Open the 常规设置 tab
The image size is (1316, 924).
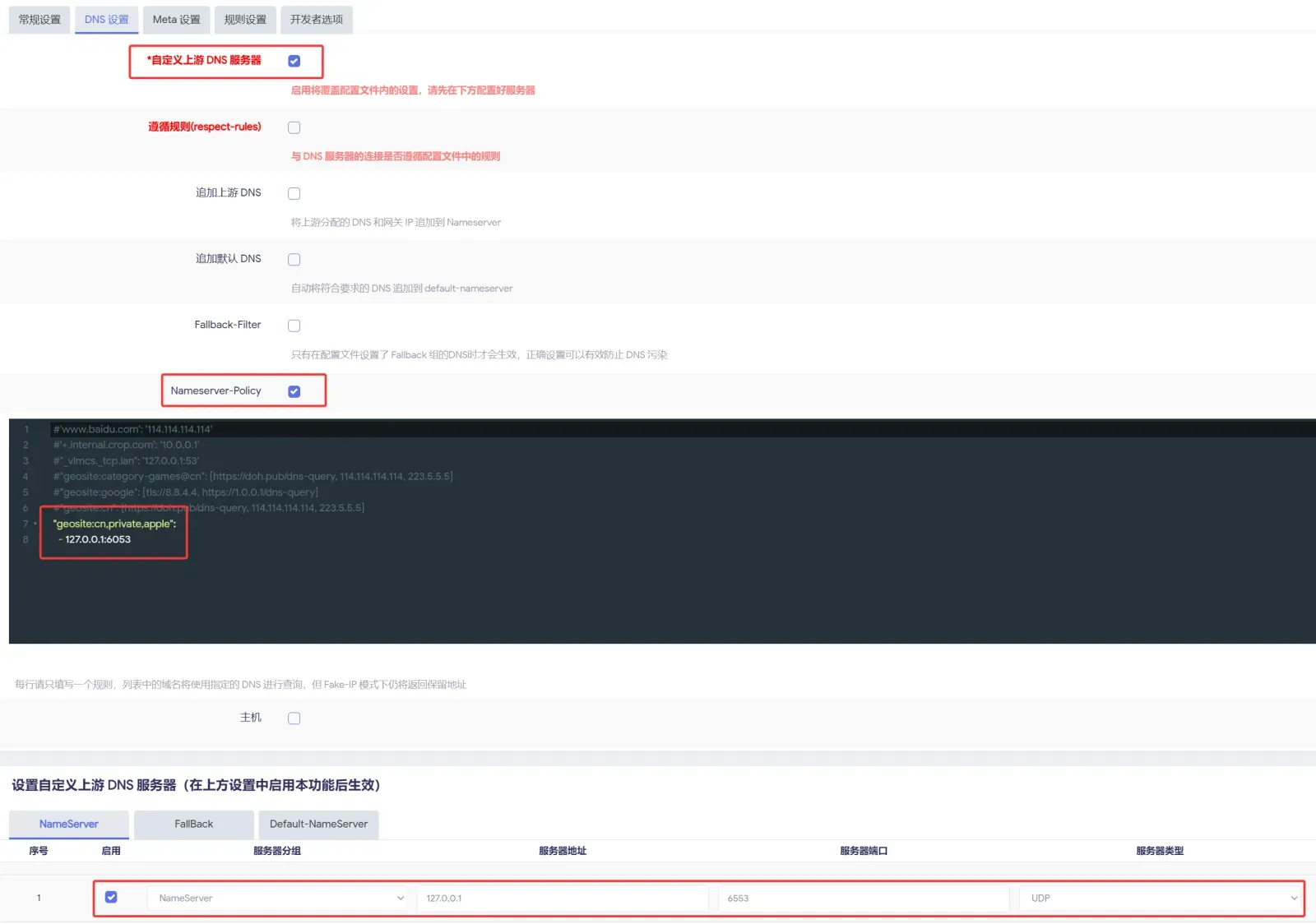coord(39,19)
